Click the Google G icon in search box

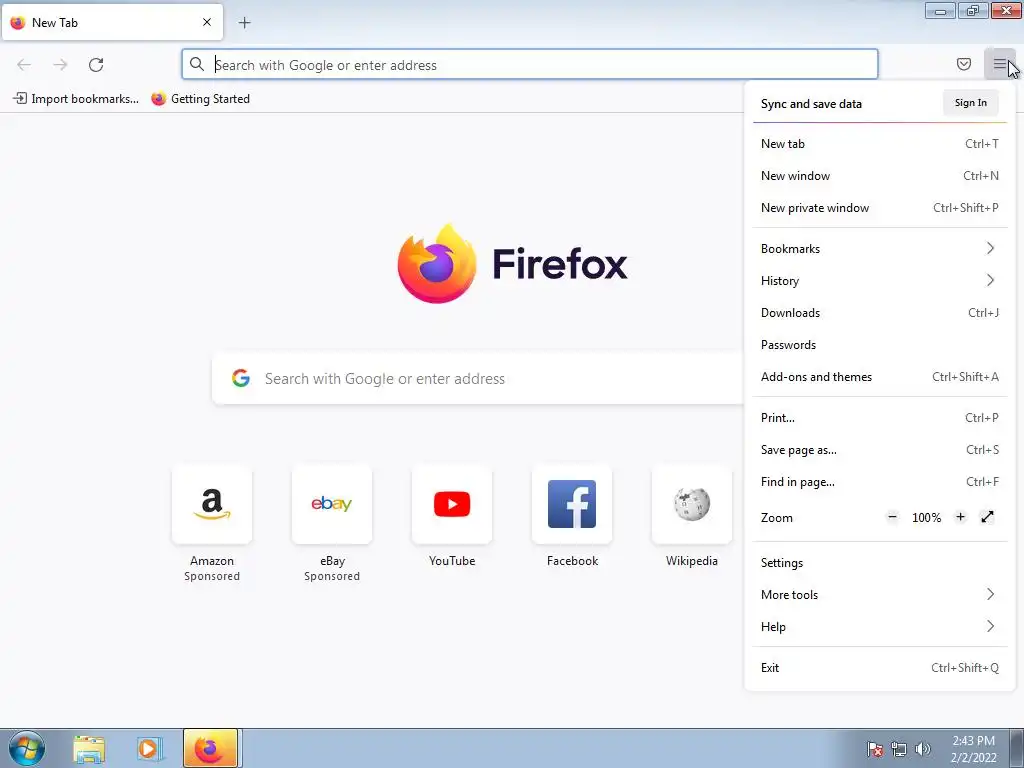[x=241, y=378]
